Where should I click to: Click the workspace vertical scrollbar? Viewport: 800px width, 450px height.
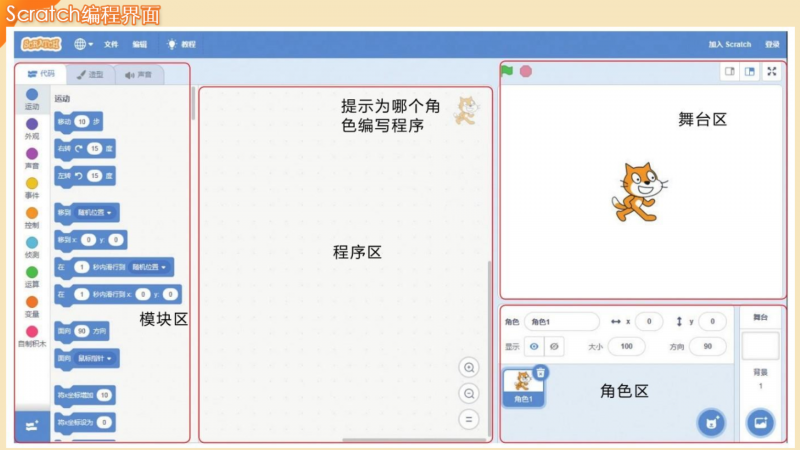coord(489,349)
